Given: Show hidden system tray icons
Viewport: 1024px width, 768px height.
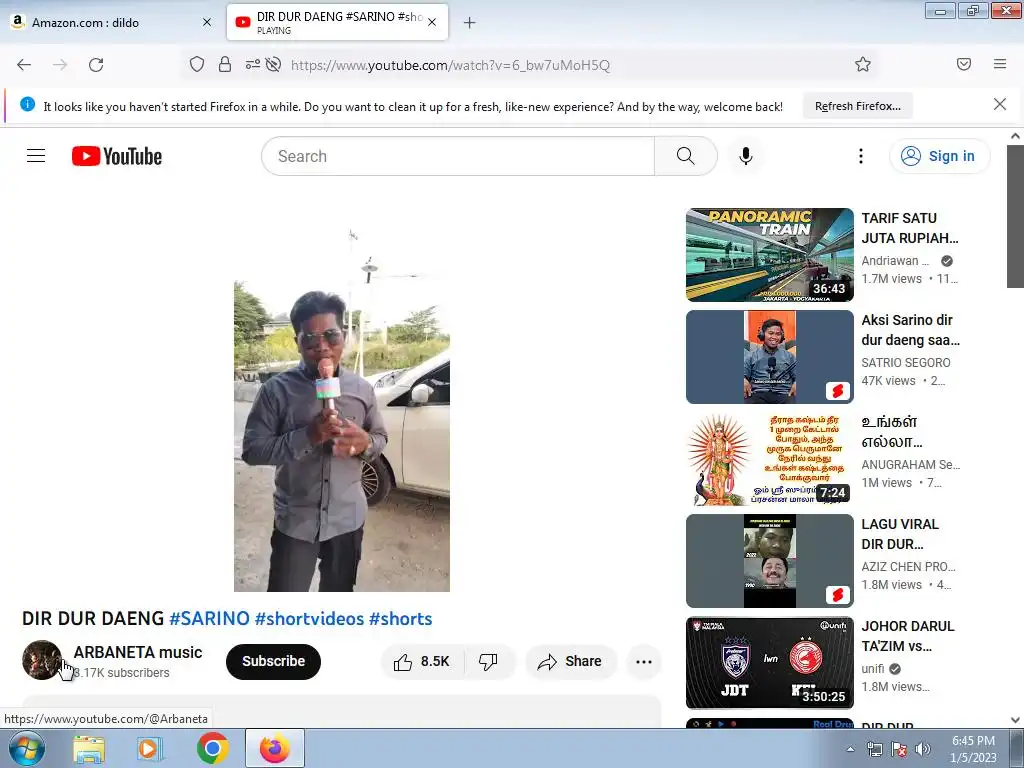Looking at the screenshot, I should [850, 749].
